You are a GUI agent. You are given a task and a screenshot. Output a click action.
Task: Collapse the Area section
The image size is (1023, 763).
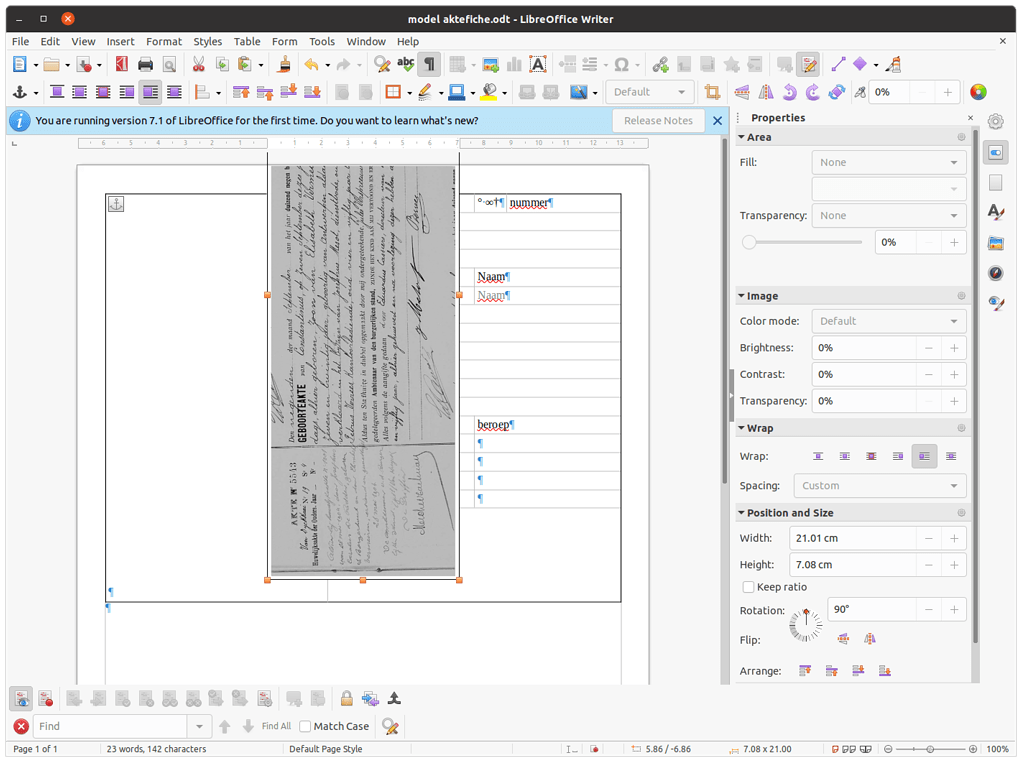coord(741,137)
